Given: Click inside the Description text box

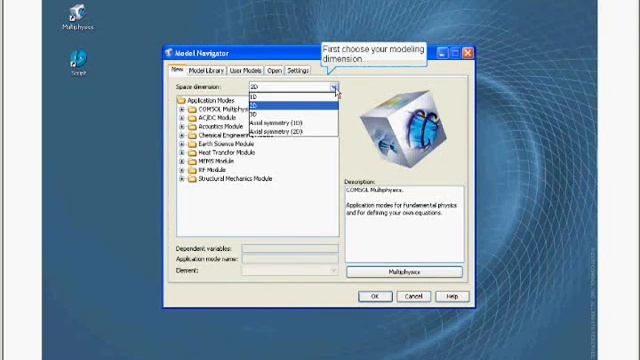Looking at the screenshot, I should [x=404, y=224].
